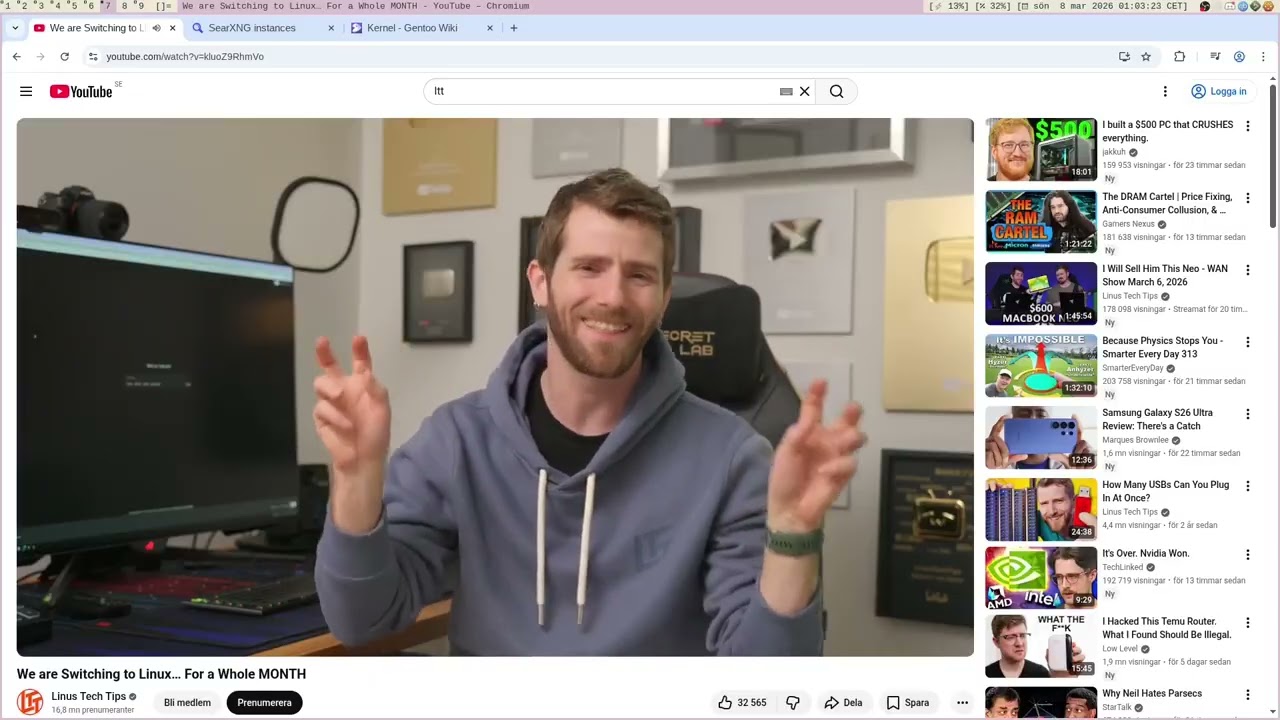Viewport: 1280px width, 720px height.
Task: Open the YouTube guide hamburger menu
Action: [x=26, y=91]
